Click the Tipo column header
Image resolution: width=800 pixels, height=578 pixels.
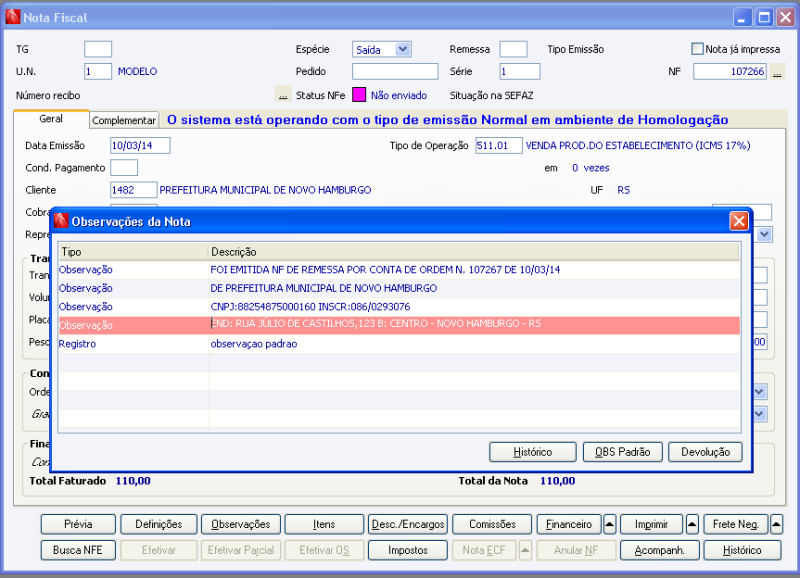[134, 252]
